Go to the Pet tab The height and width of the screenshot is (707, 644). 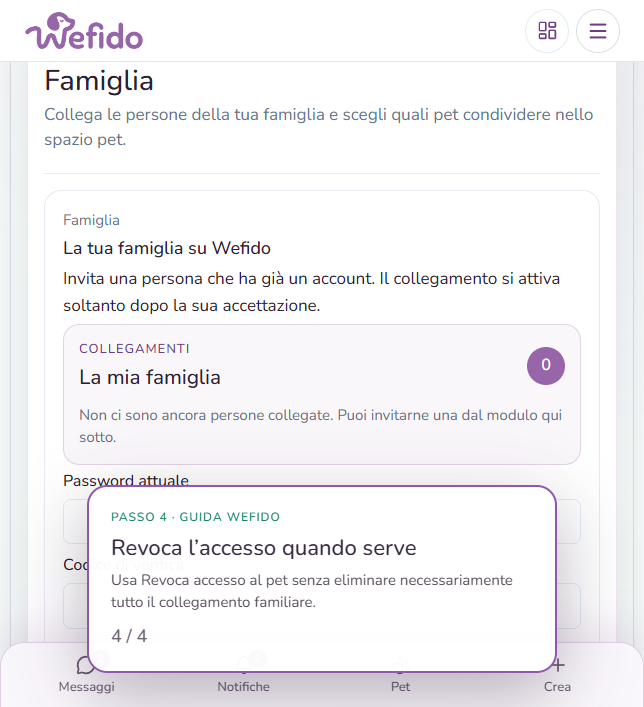pyautogui.click(x=400, y=675)
